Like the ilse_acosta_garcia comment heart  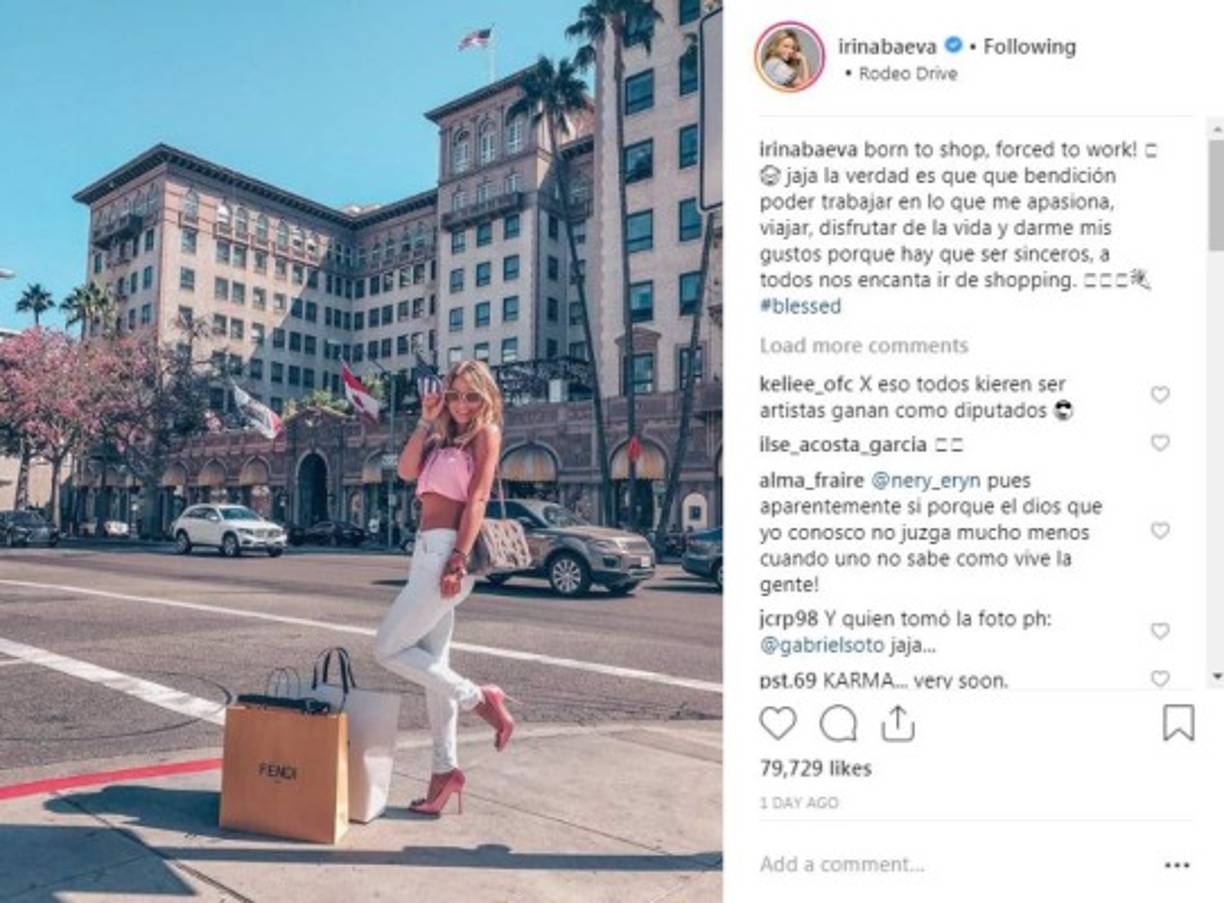pos(1160,443)
